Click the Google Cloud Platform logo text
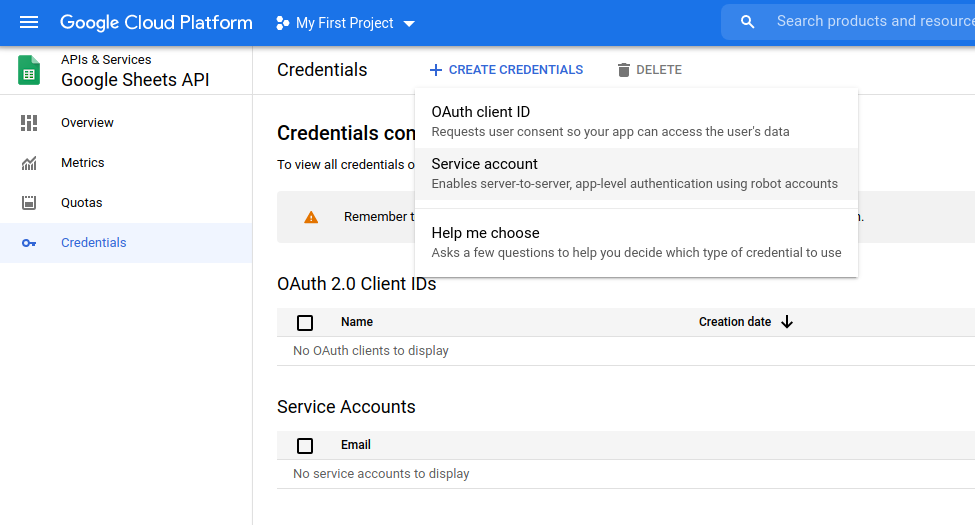The height and width of the screenshot is (525, 975). point(156,23)
